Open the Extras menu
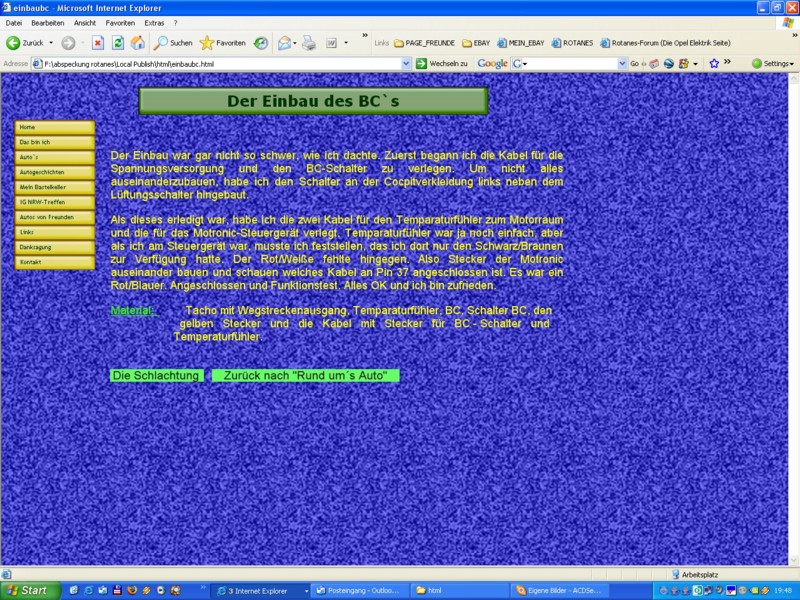The width and height of the screenshot is (800, 600). (154, 22)
